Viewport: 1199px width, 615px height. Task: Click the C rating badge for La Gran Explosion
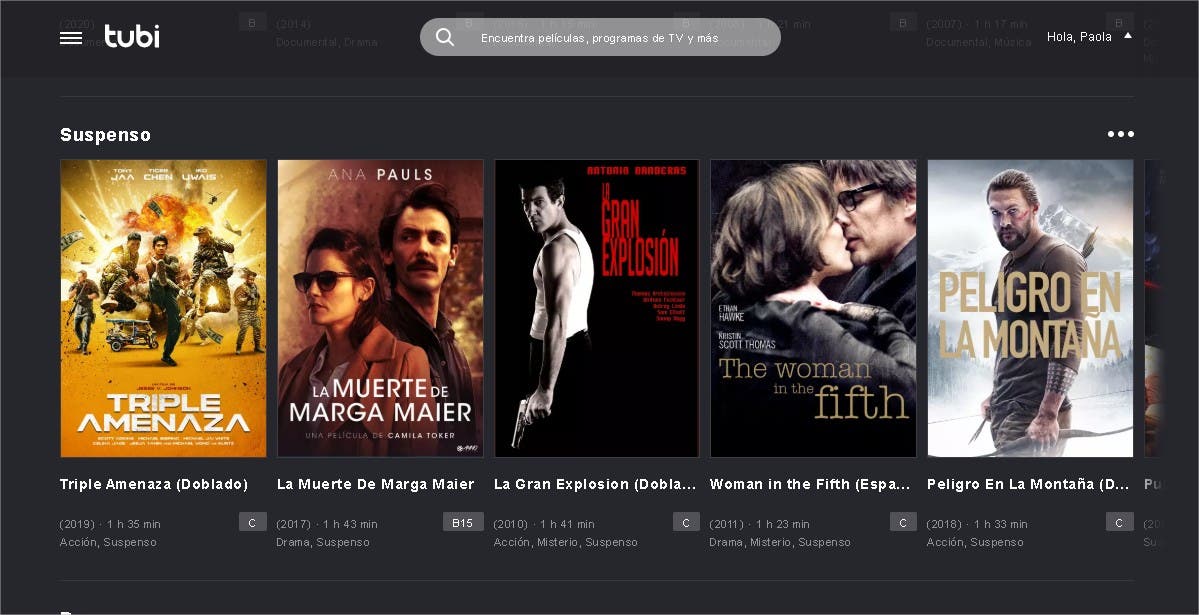point(686,522)
